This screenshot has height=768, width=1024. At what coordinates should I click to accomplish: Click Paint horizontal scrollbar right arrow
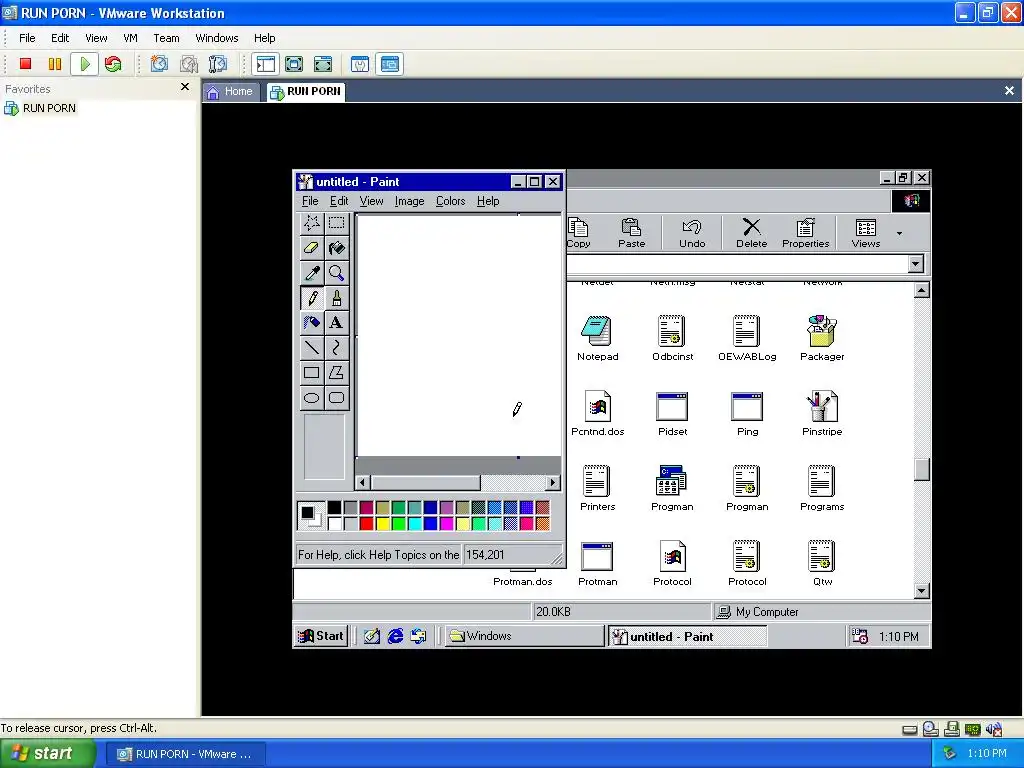pyautogui.click(x=553, y=483)
